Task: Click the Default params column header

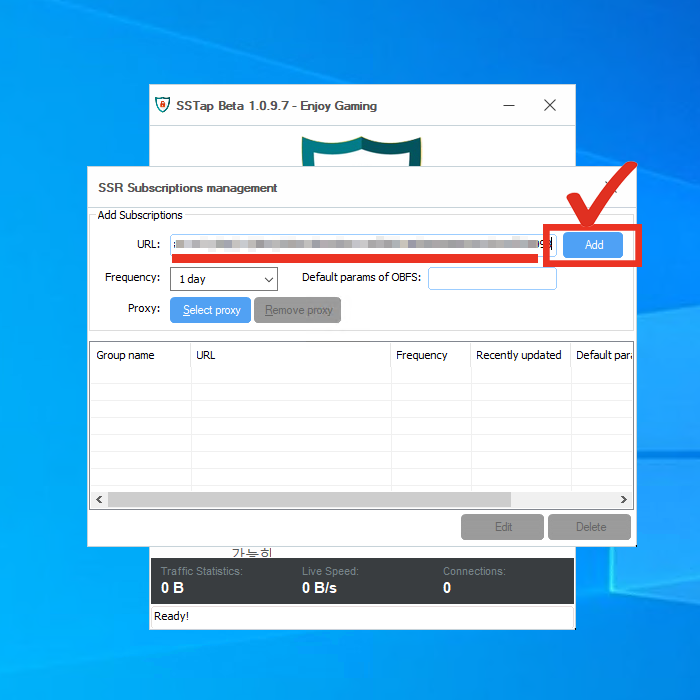Action: pyautogui.click(x=602, y=355)
